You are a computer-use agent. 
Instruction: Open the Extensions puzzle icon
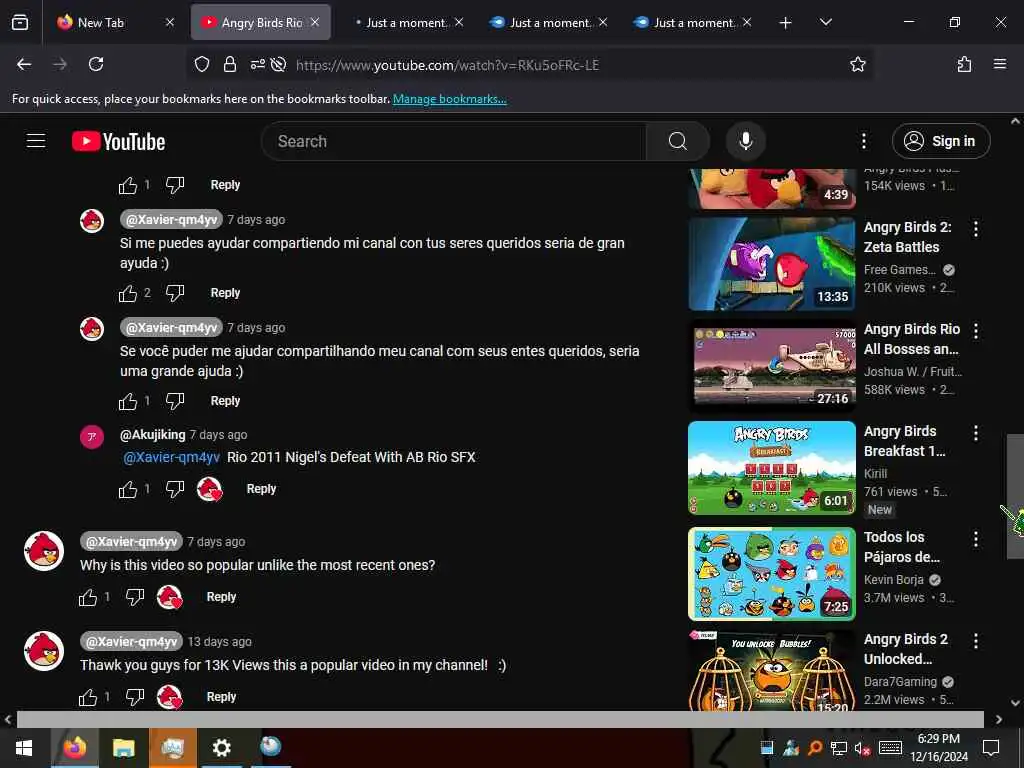(x=964, y=64)
